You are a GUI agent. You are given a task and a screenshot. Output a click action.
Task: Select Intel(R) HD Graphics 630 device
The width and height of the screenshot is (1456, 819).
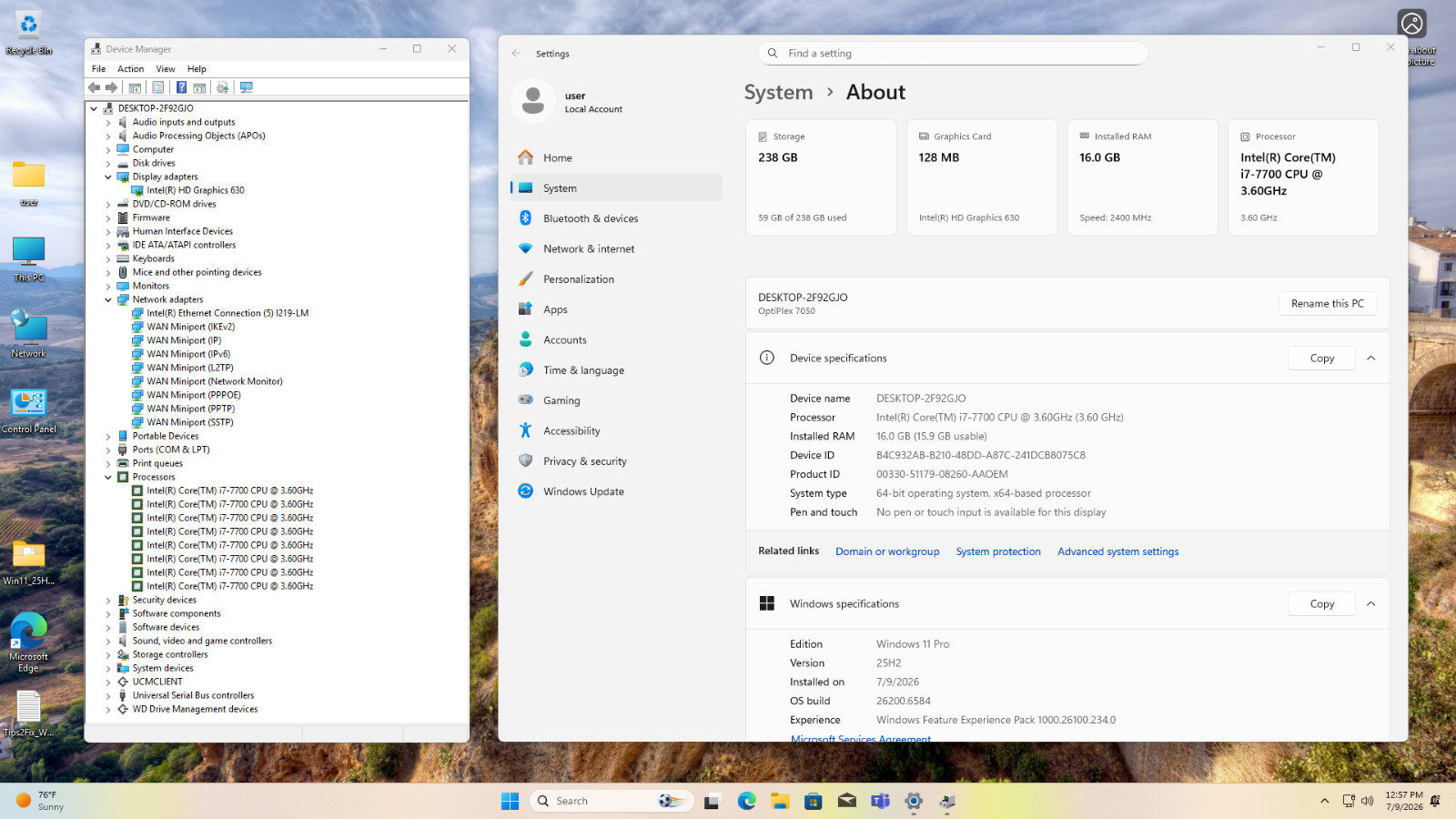pos(196,190)
